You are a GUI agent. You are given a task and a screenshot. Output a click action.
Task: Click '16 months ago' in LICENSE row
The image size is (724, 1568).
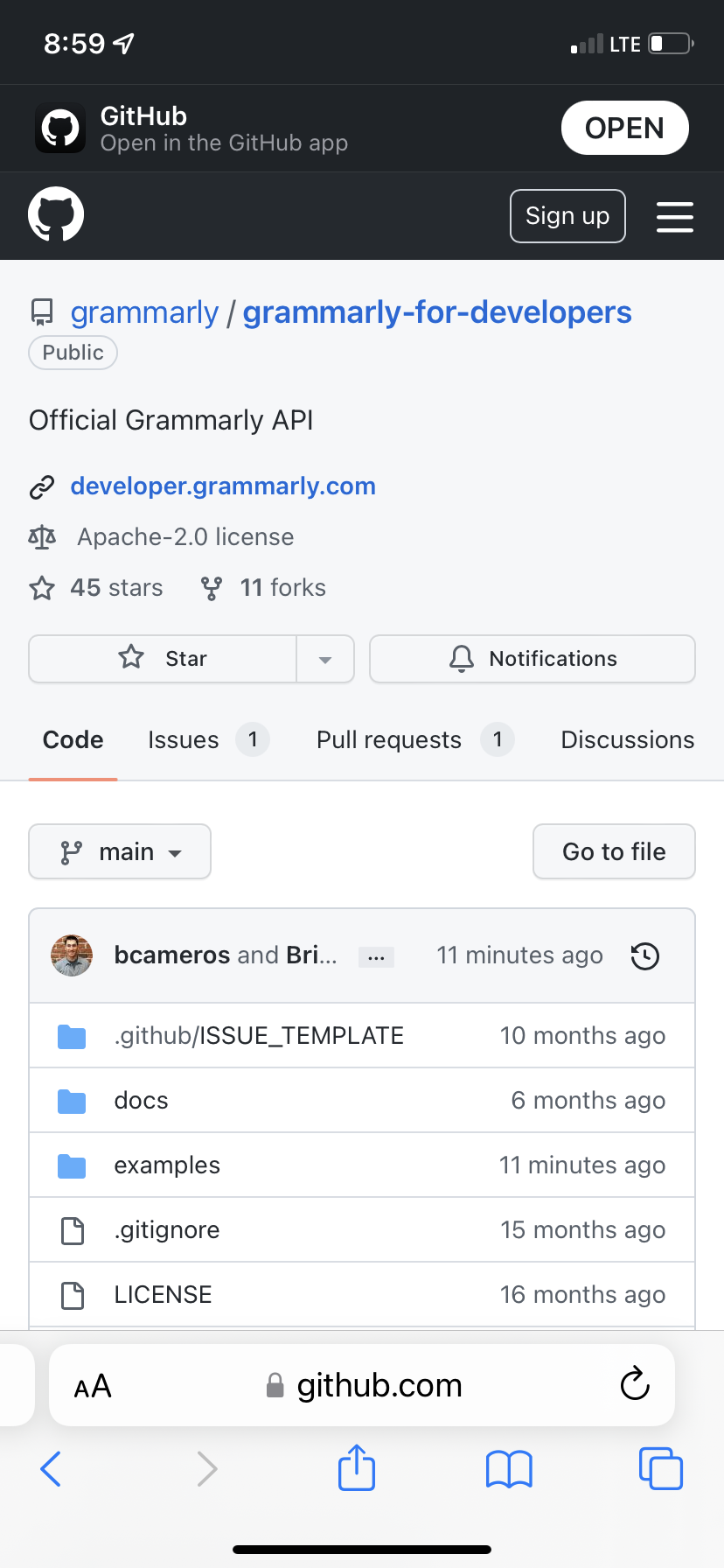[582, 1295]
